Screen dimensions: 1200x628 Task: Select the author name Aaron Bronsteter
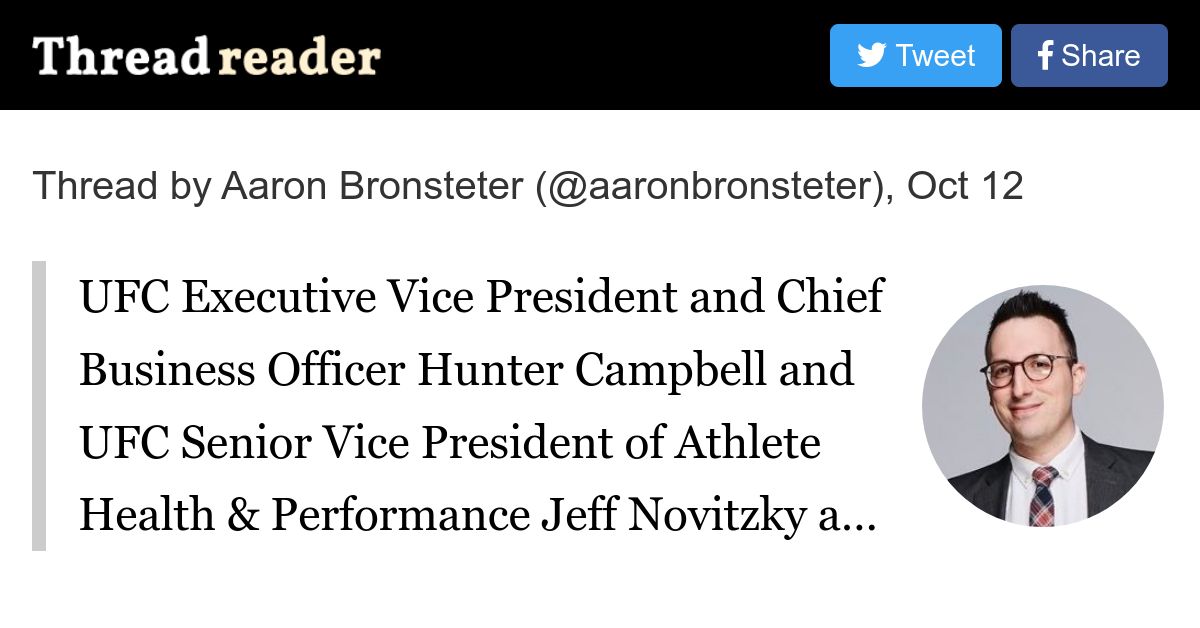tap(372, 186)
